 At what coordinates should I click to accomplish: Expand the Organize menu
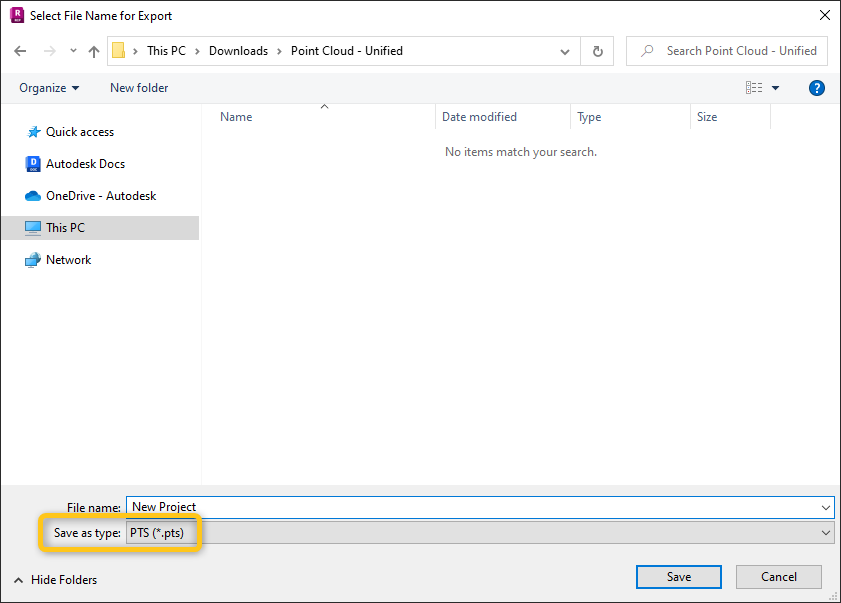click(48, 88)
